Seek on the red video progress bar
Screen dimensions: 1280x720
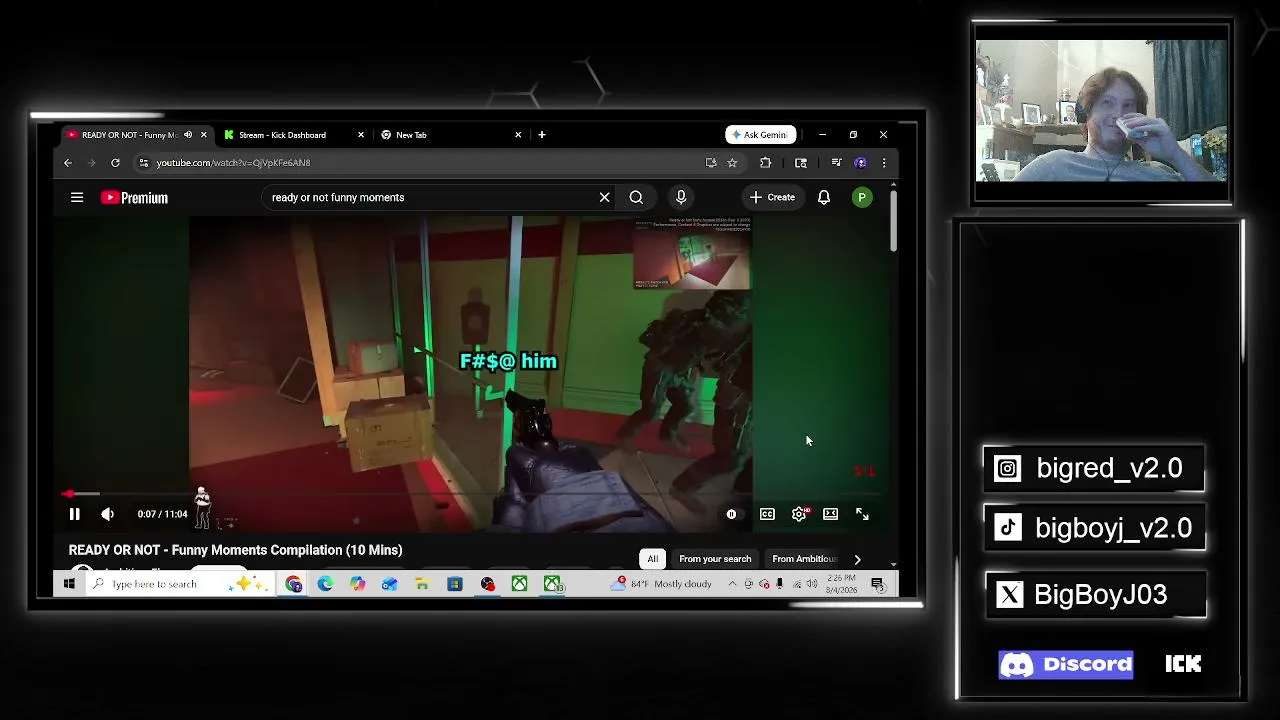pyautogui.click(x=471, y=494)
